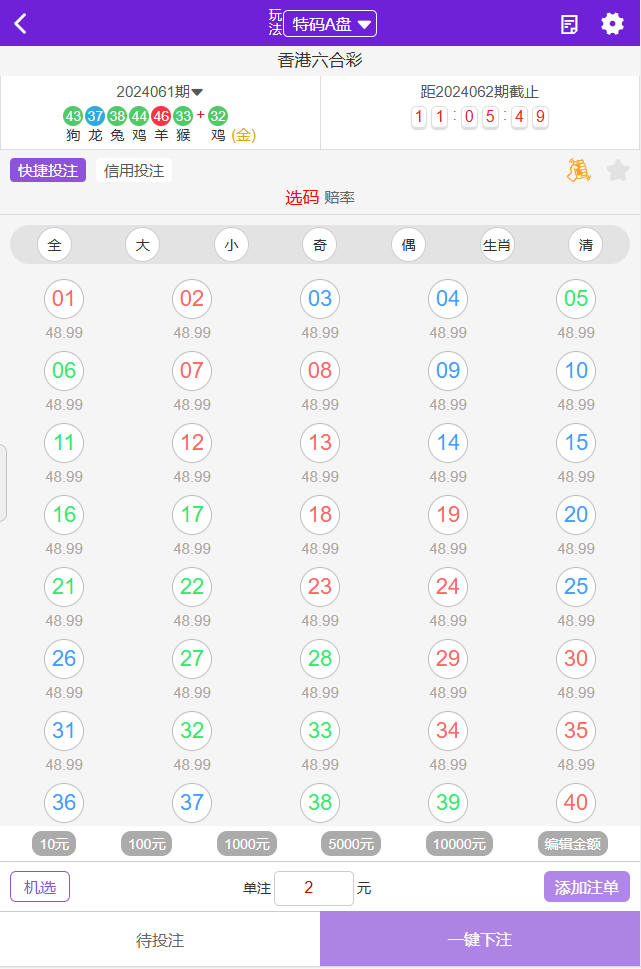641x969 pixels.
Task: Open the 待投注 pending bets tab
Action: point(160,939)
